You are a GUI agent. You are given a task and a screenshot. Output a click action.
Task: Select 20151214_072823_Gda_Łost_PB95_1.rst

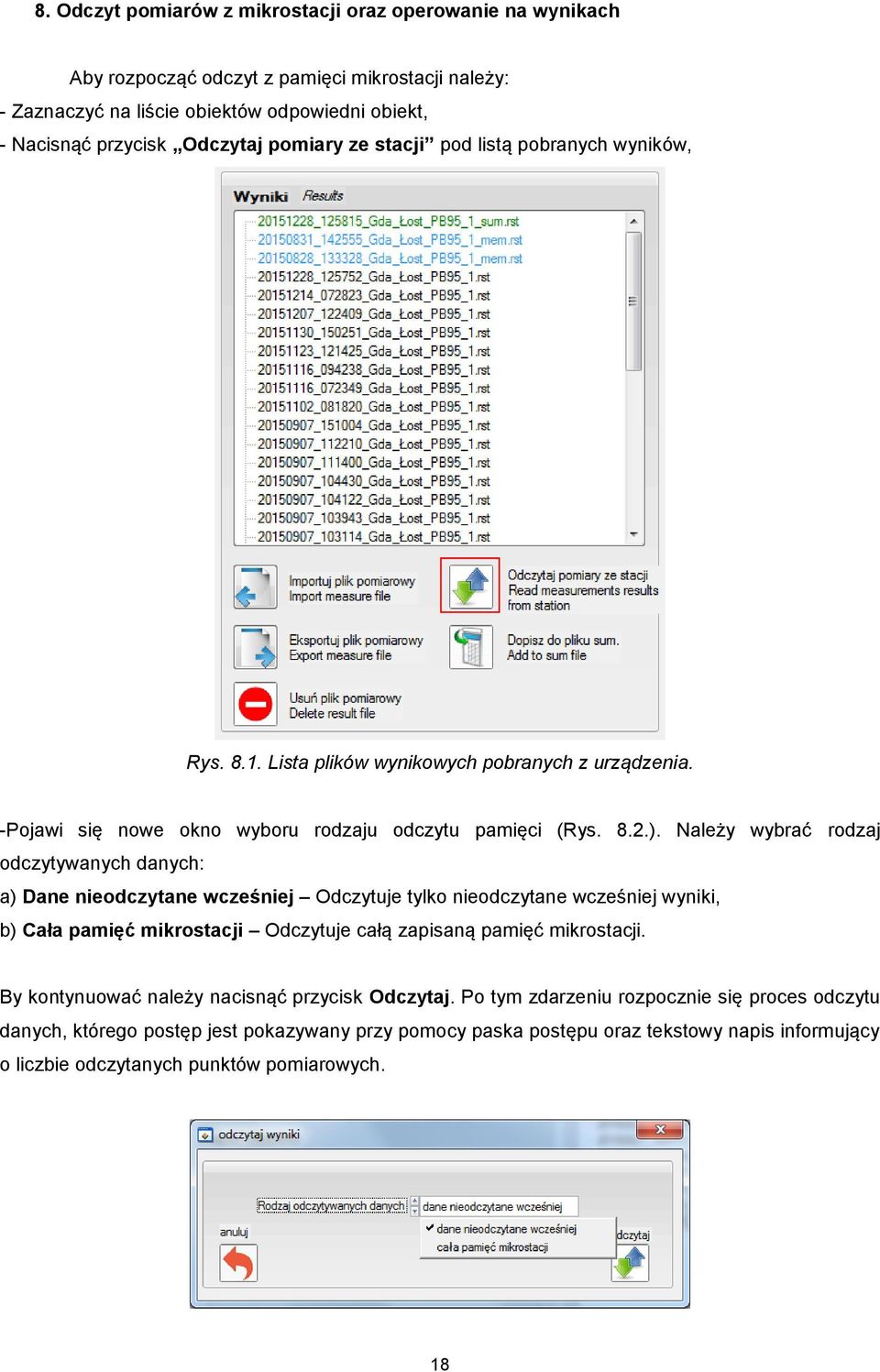click(x=374, y=295)
